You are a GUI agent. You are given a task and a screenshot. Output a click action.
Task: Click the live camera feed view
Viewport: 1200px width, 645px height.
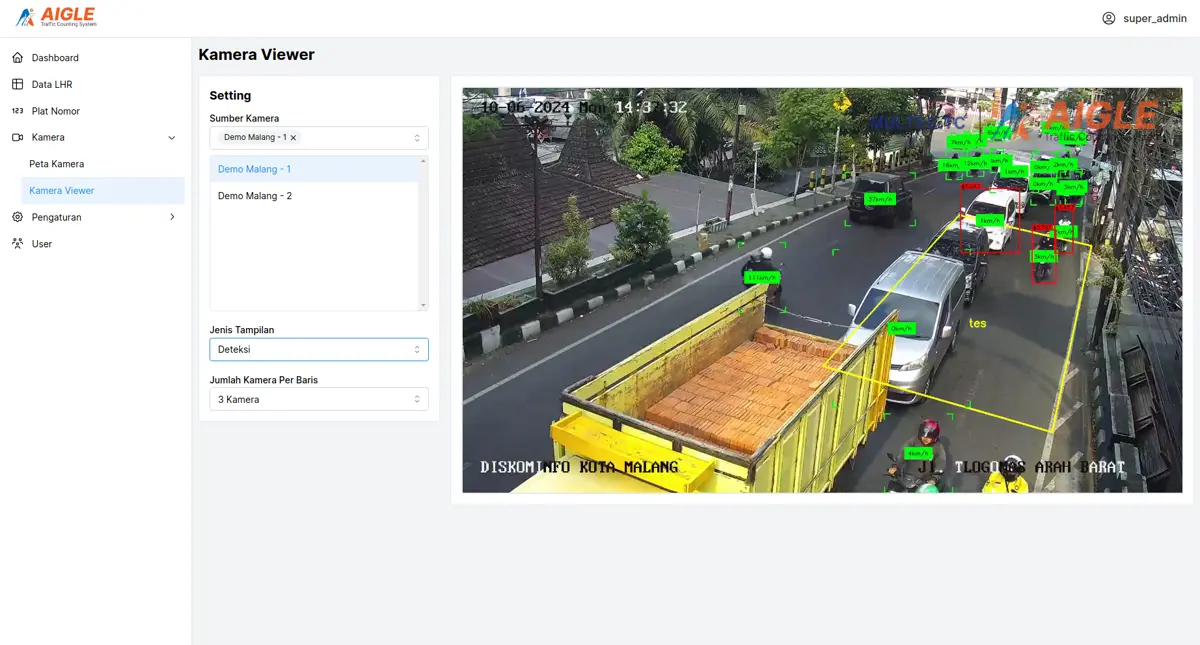820,290
